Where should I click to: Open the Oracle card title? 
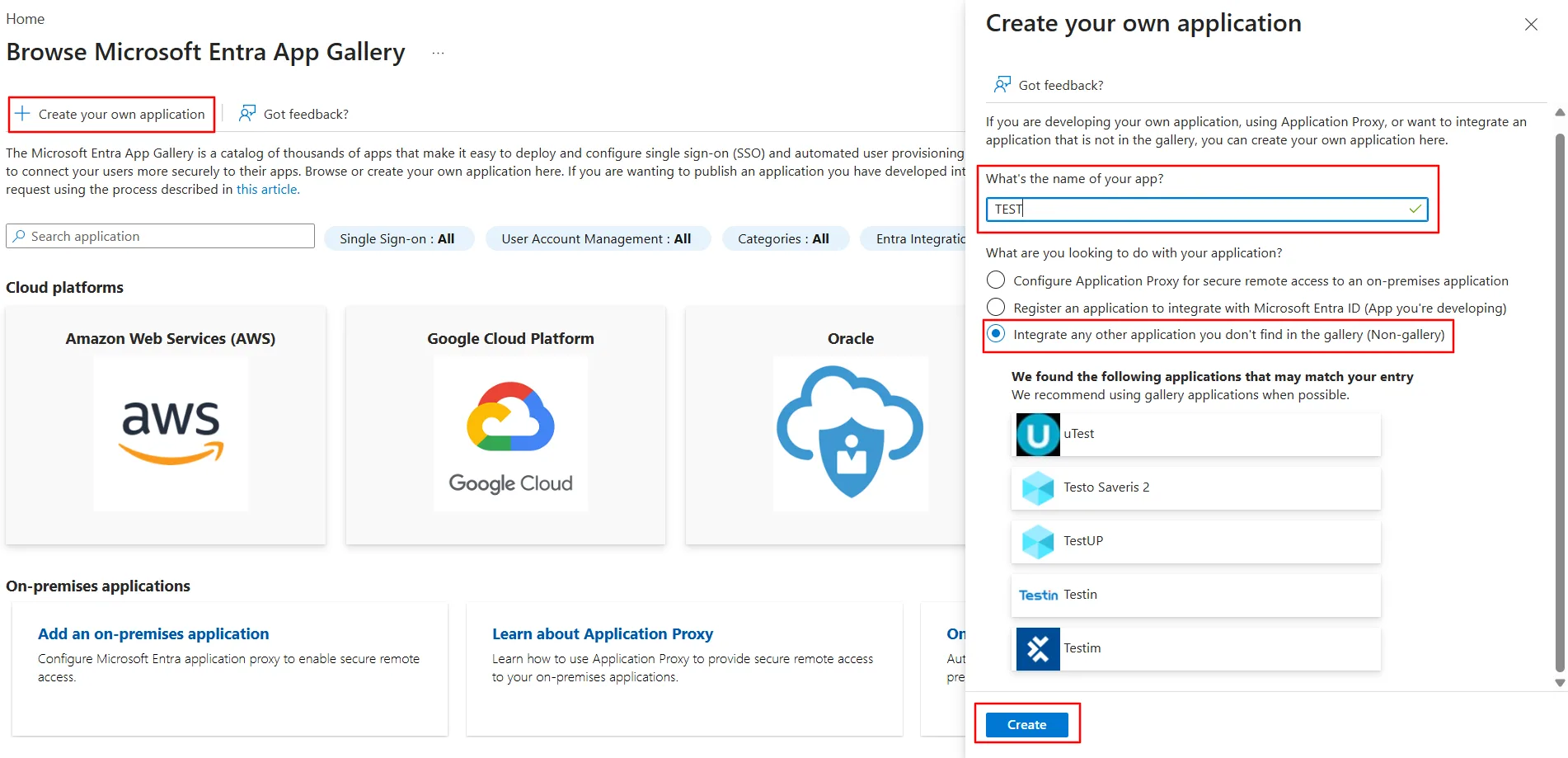[851, 338]
